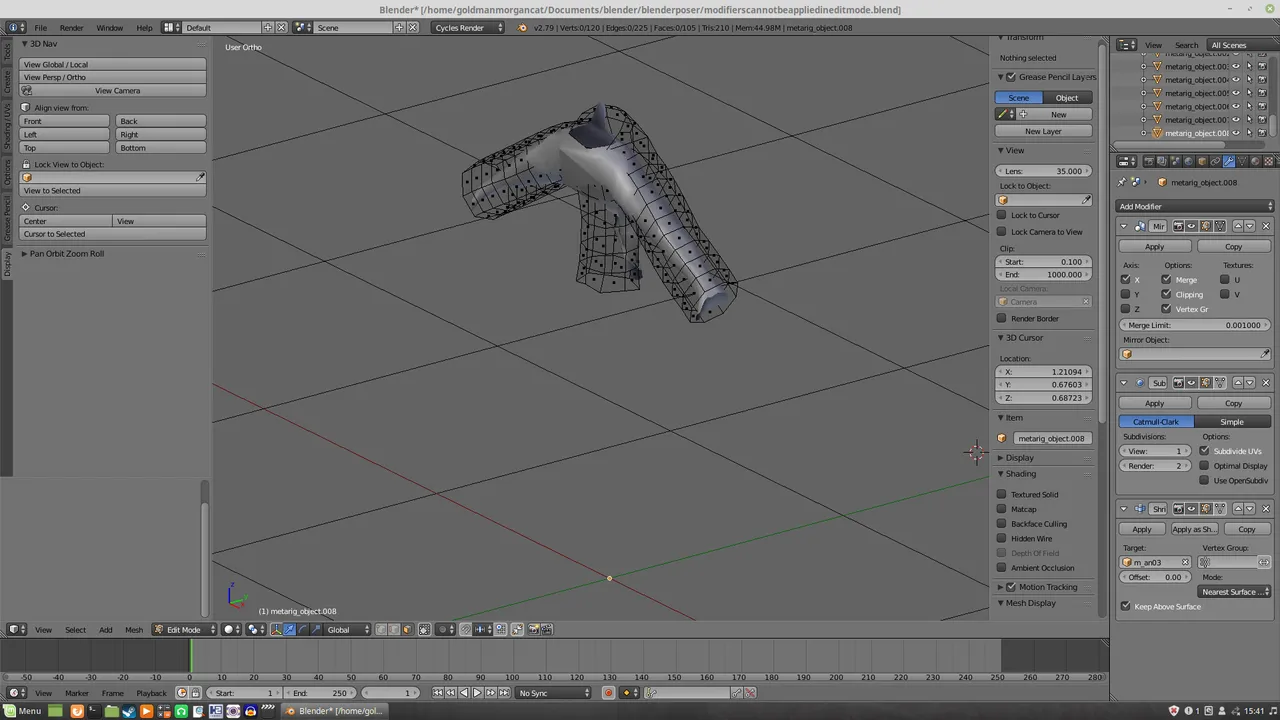Expand the Pan Orbit Zoom Roll panel
The image size is (1280, 720).
click(66, 254)
